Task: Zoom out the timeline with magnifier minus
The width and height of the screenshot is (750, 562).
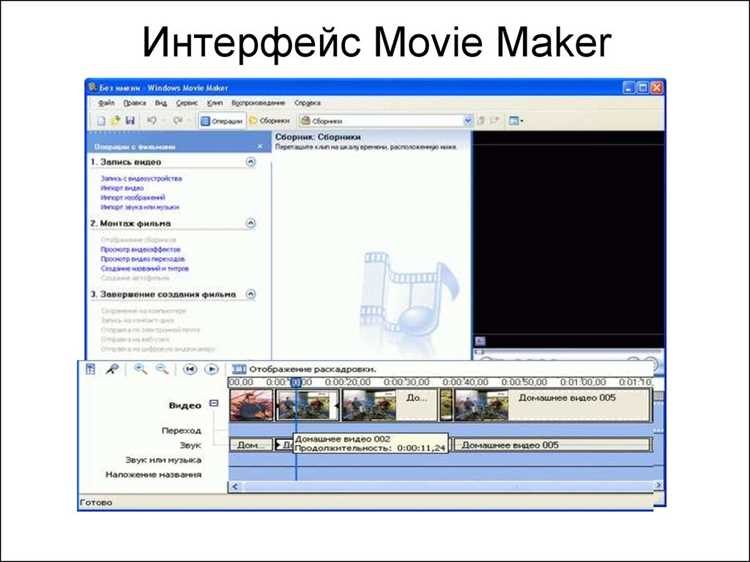Action: point(162,369)
